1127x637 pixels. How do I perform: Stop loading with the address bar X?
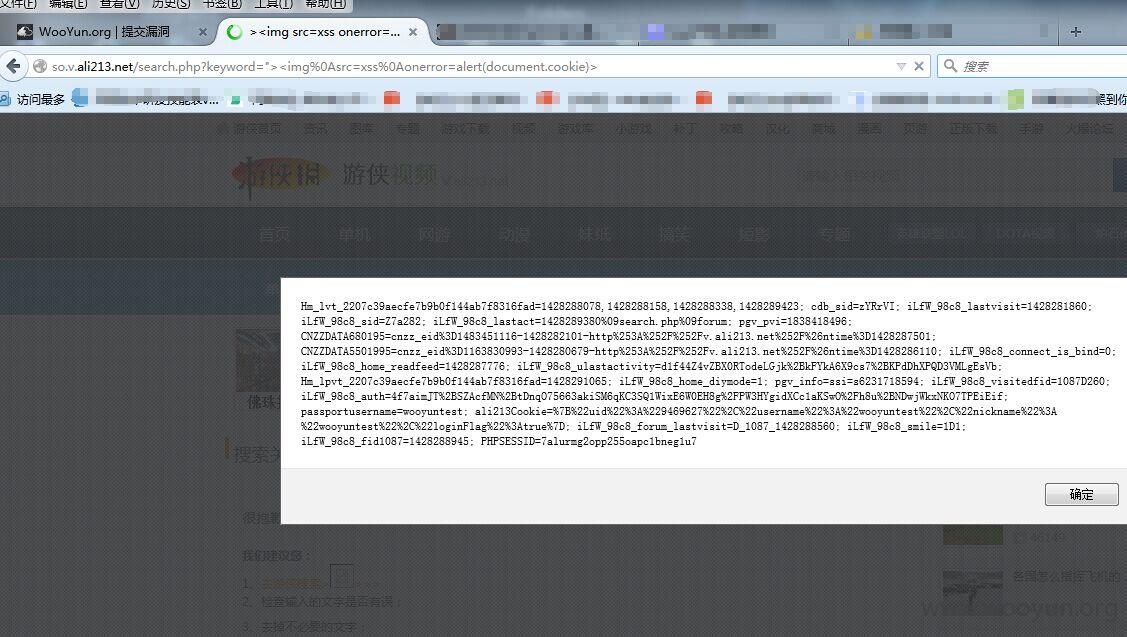[x=919, y=66]
